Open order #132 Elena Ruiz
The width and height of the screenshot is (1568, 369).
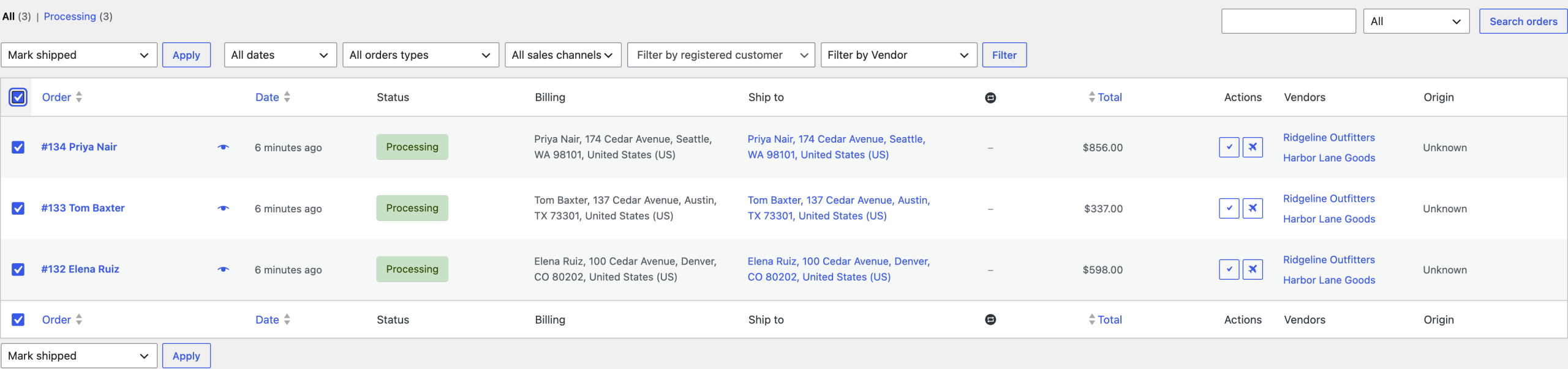point(80,269)
